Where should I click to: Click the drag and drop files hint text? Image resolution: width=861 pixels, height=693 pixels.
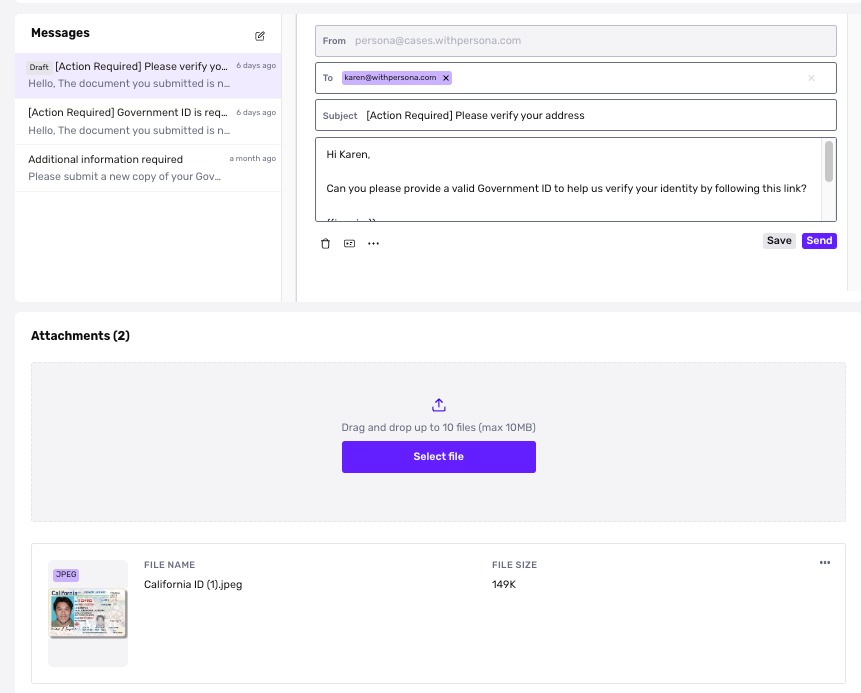point(439,427)
